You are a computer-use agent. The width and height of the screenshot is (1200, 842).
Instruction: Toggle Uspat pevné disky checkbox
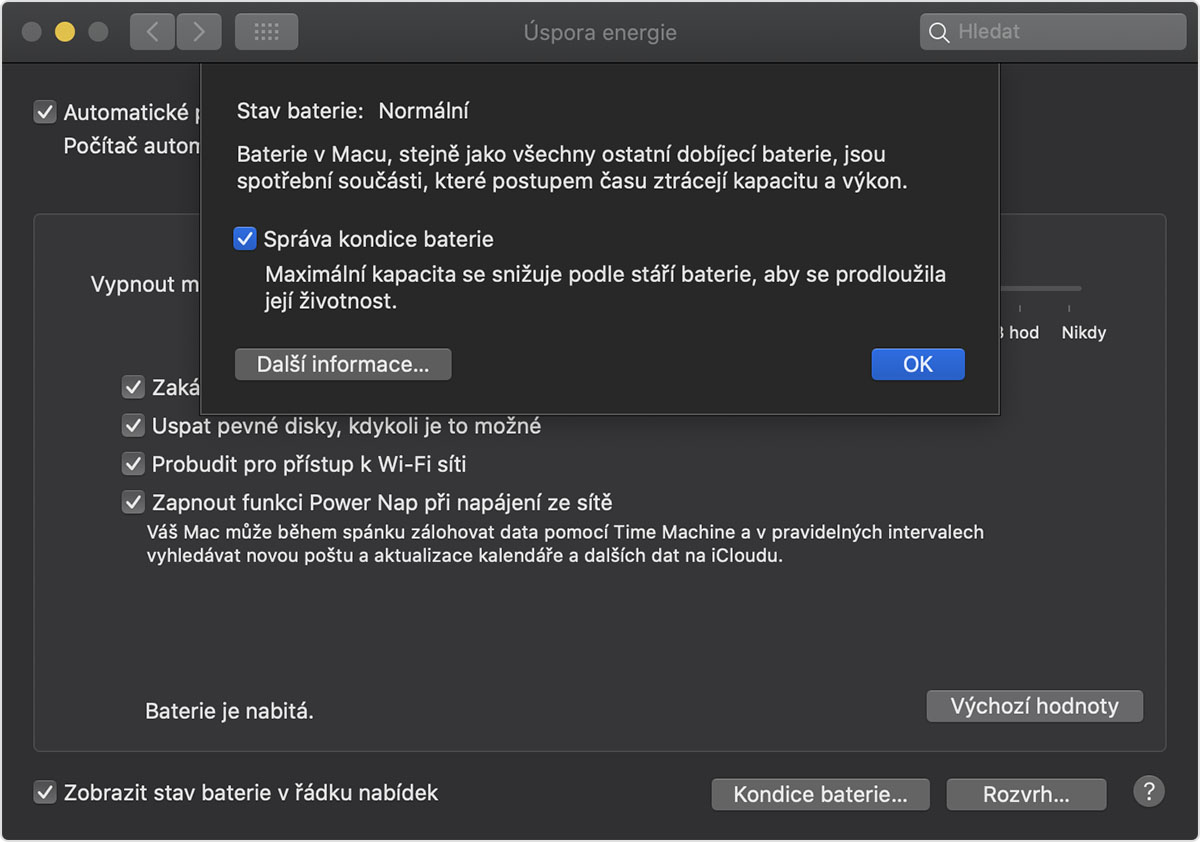pos(133,426)
